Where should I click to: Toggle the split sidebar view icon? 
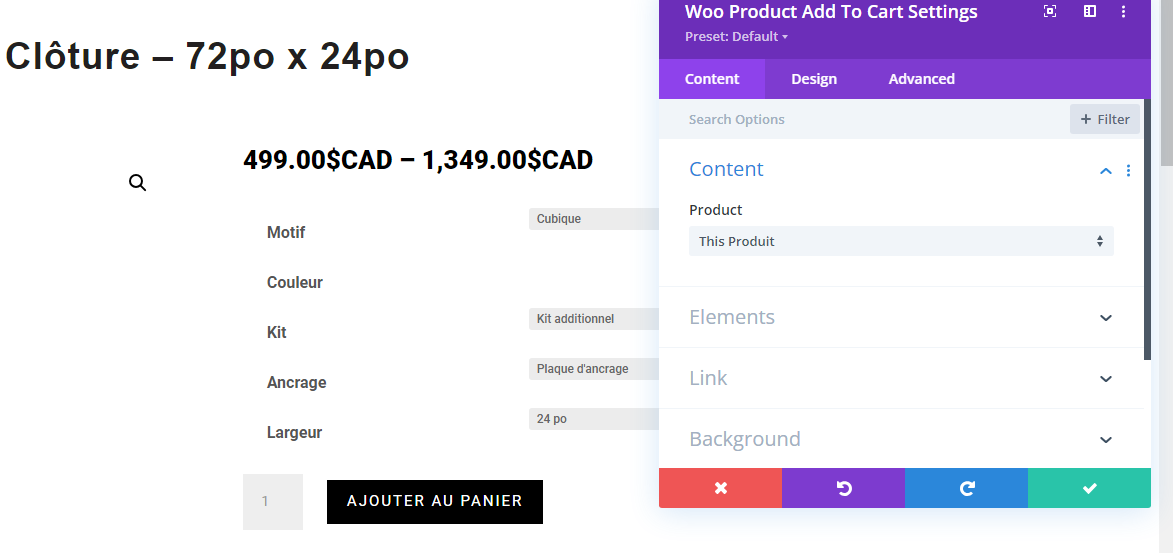1090,11
